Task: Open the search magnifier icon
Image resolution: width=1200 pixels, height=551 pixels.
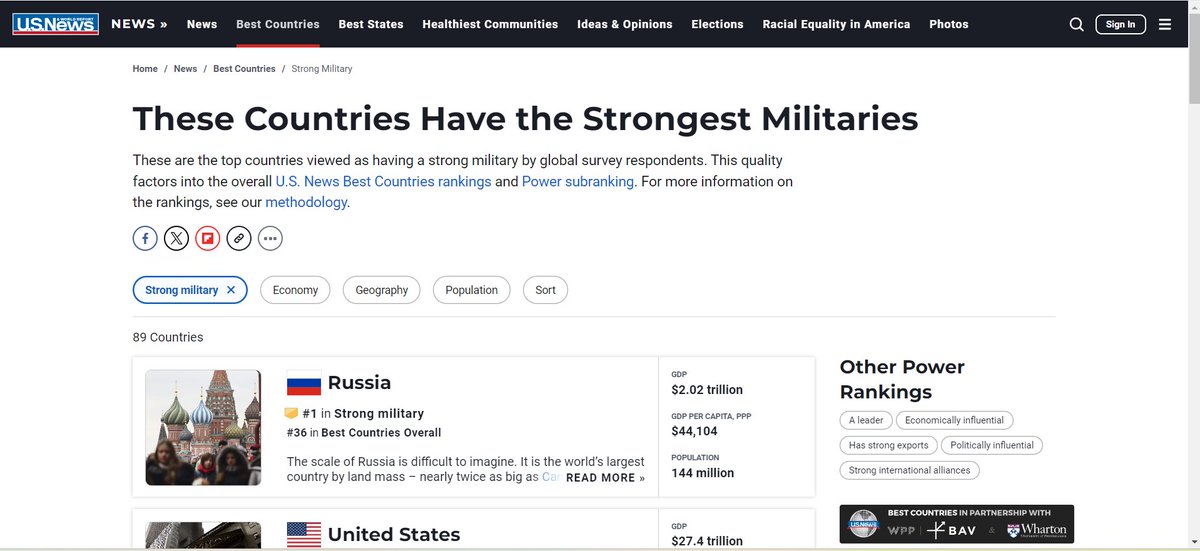Action: 1076,24
